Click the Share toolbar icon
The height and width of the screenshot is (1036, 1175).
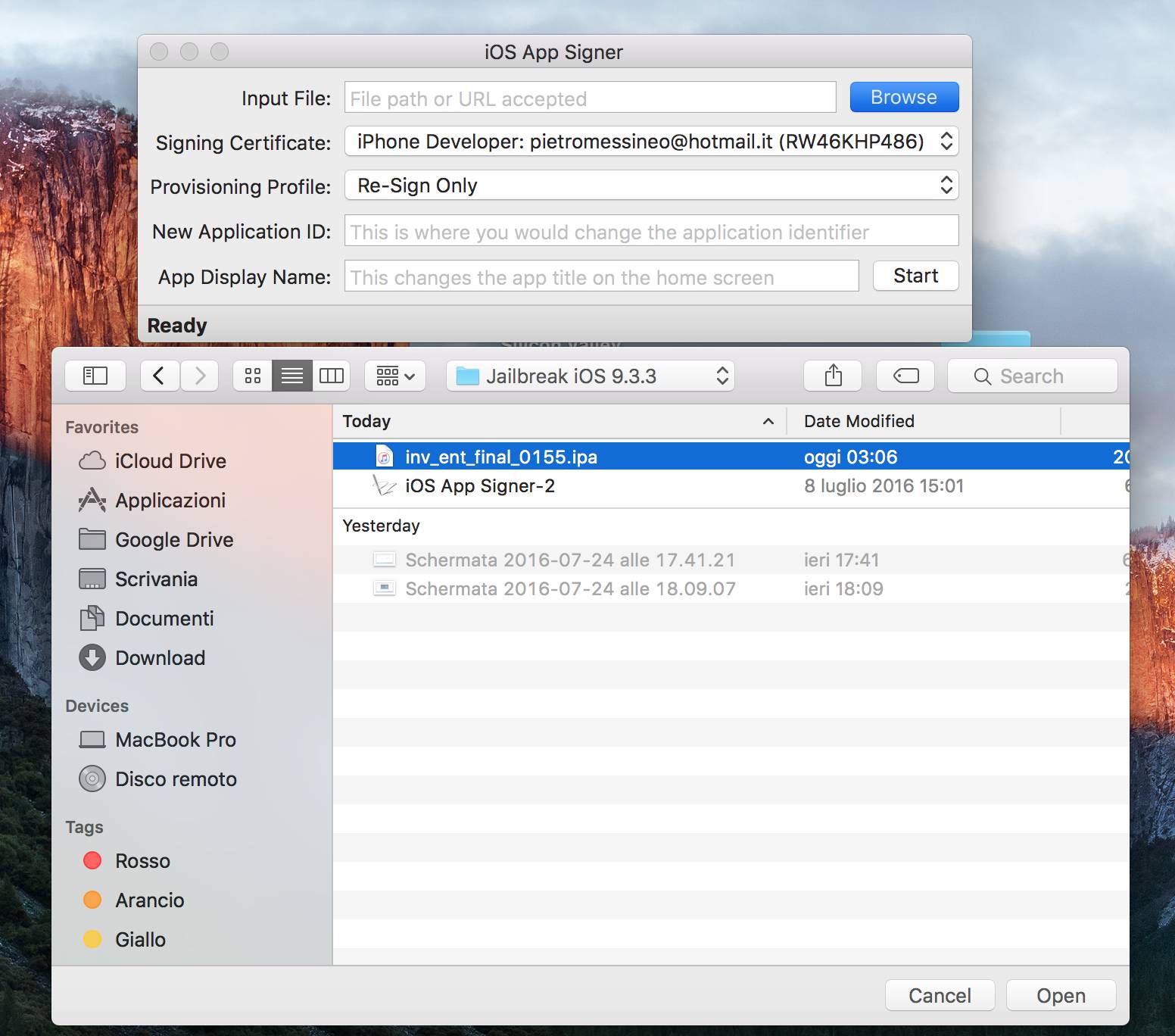click(833, 376)
